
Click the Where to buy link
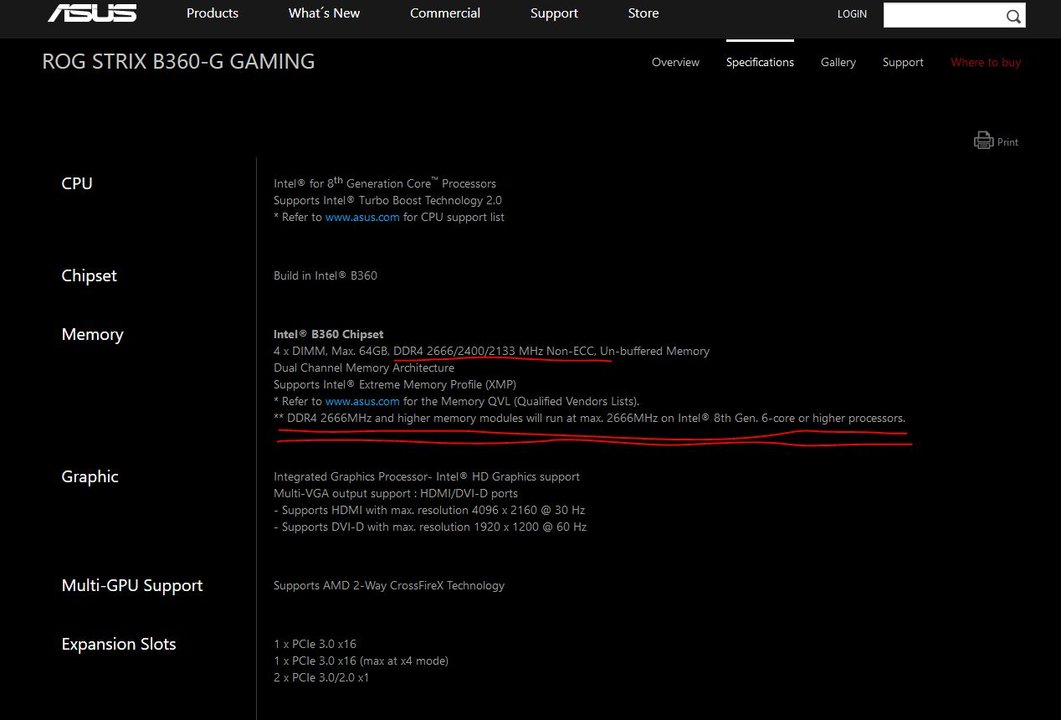click(x=986, y=62)
